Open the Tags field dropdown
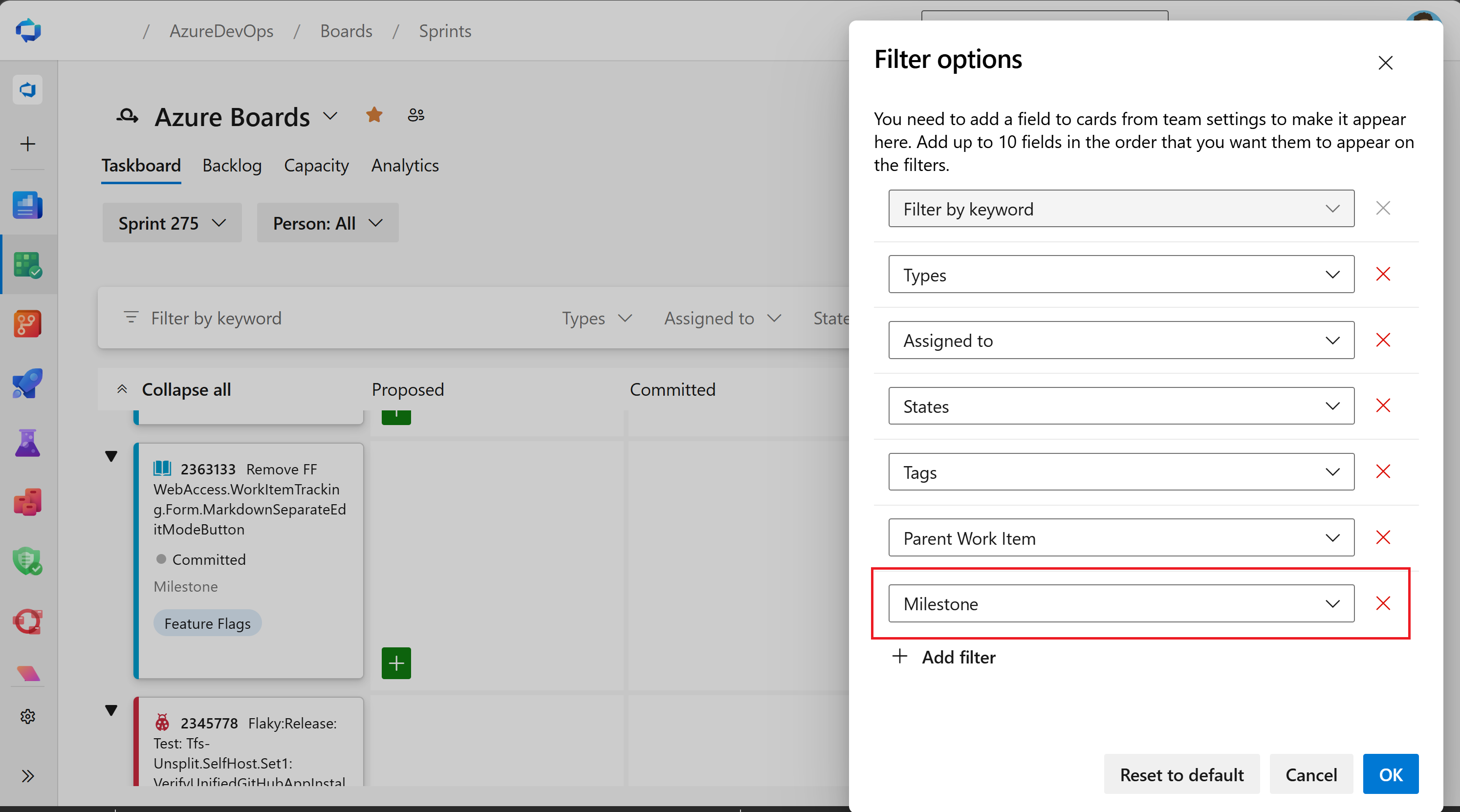Viewport: 1460px width, 812px height. [1121, 471]
